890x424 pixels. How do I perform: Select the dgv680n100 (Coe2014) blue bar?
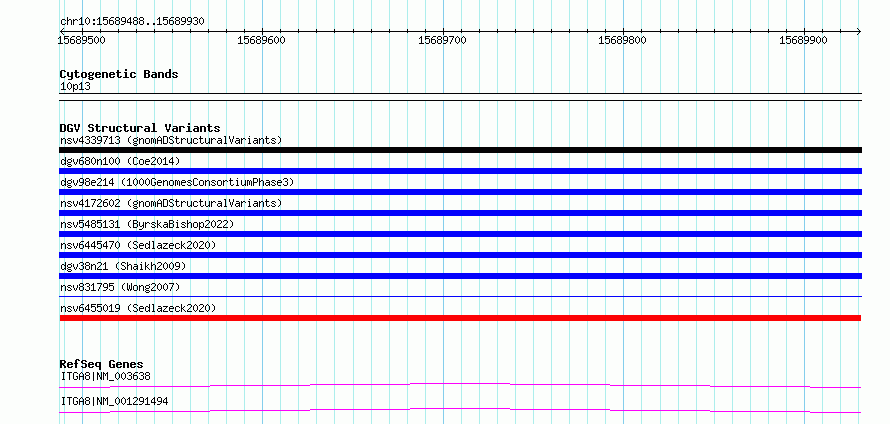tap(460, 171)
